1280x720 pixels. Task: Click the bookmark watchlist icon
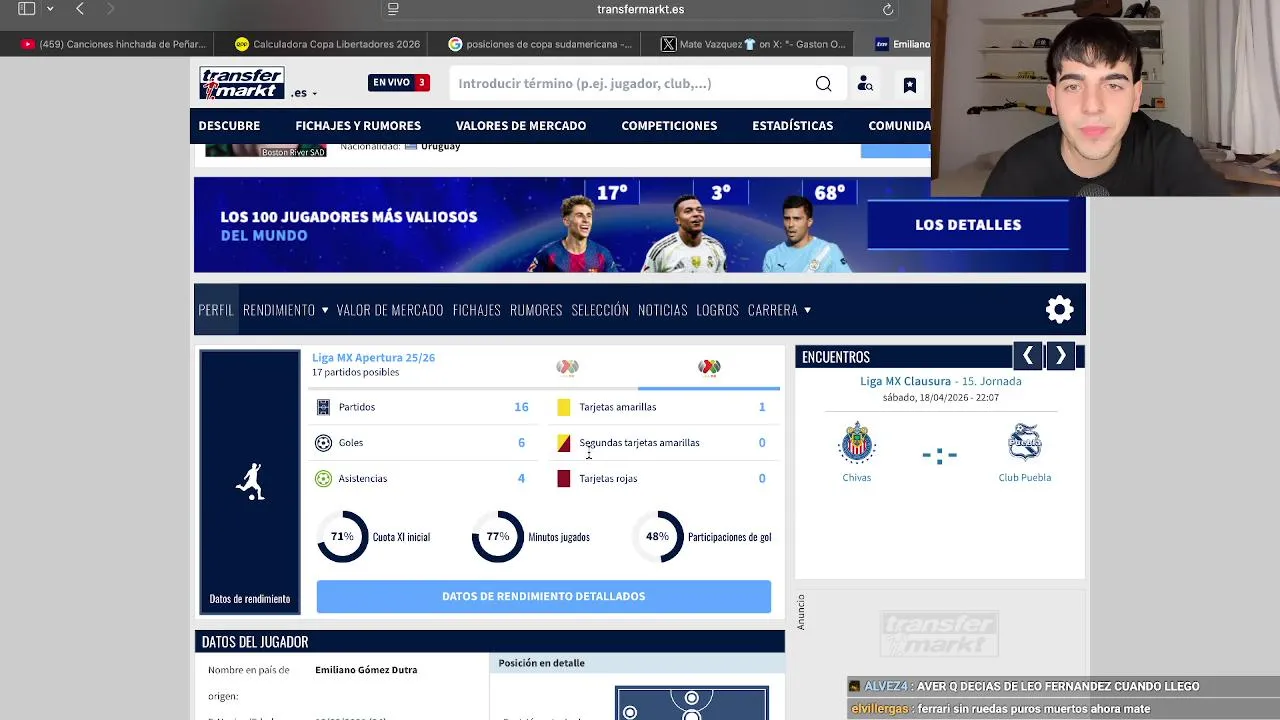coord(909,85)
